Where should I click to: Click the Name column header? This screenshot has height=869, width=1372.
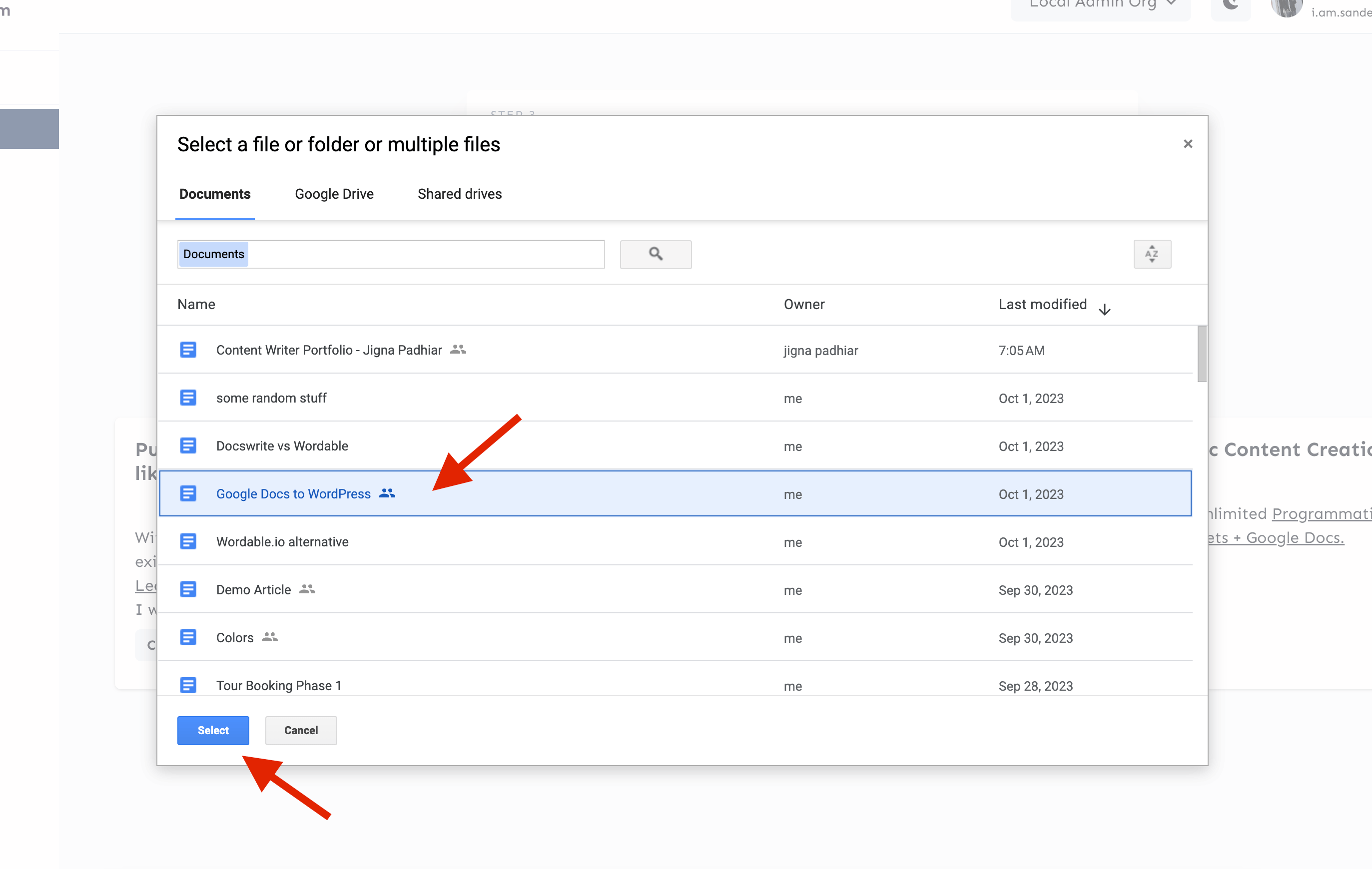point(196,304)
